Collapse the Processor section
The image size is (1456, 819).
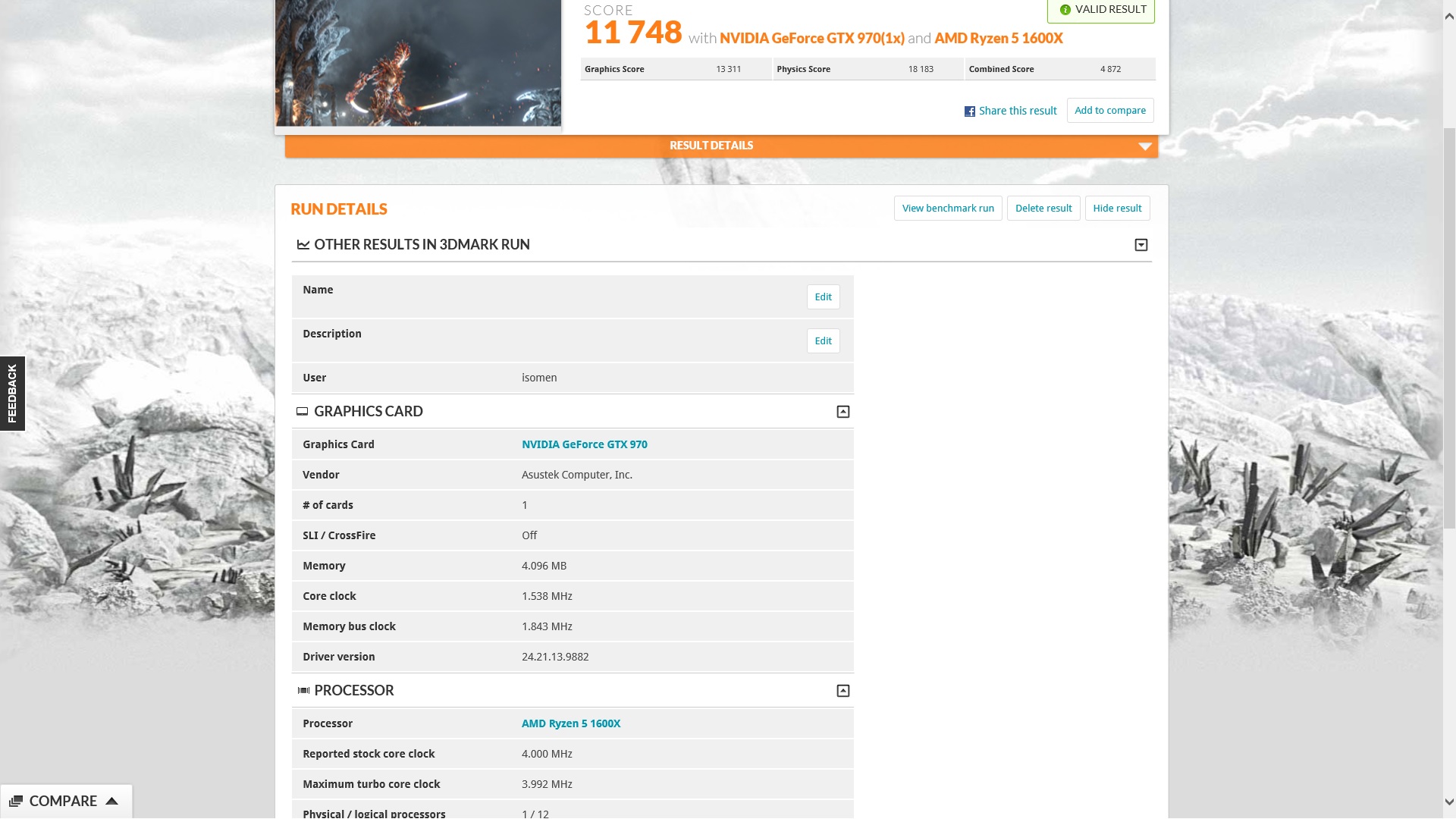pyautogui.click(x=843, y=691)
